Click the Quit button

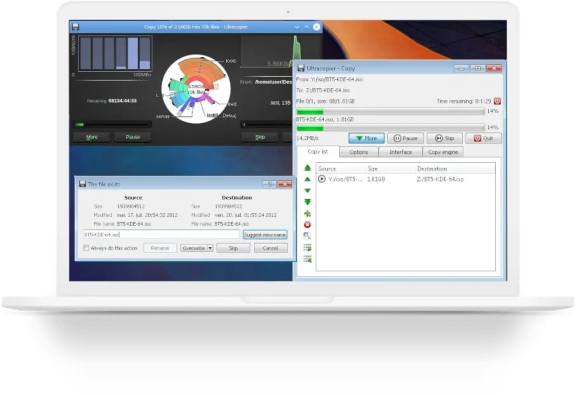[483, 138]
